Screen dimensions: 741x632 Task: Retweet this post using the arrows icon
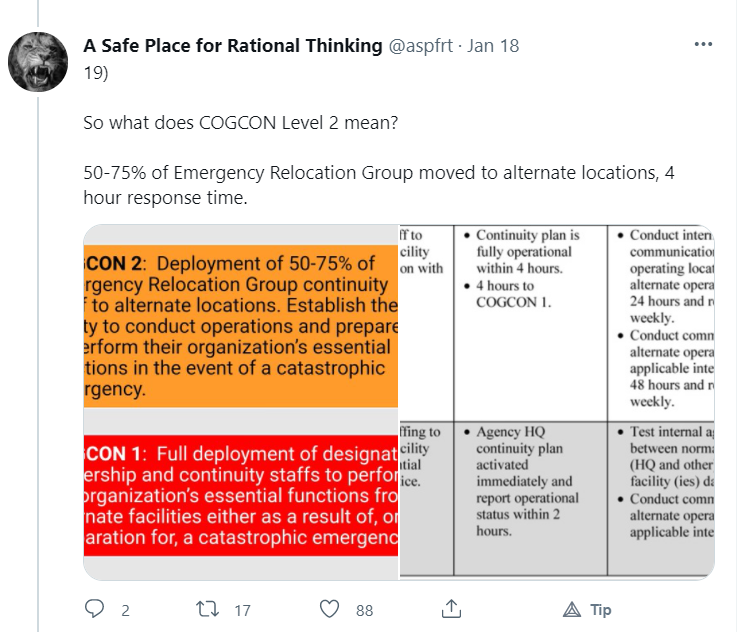pyautogui.click(x=209, y=609)
